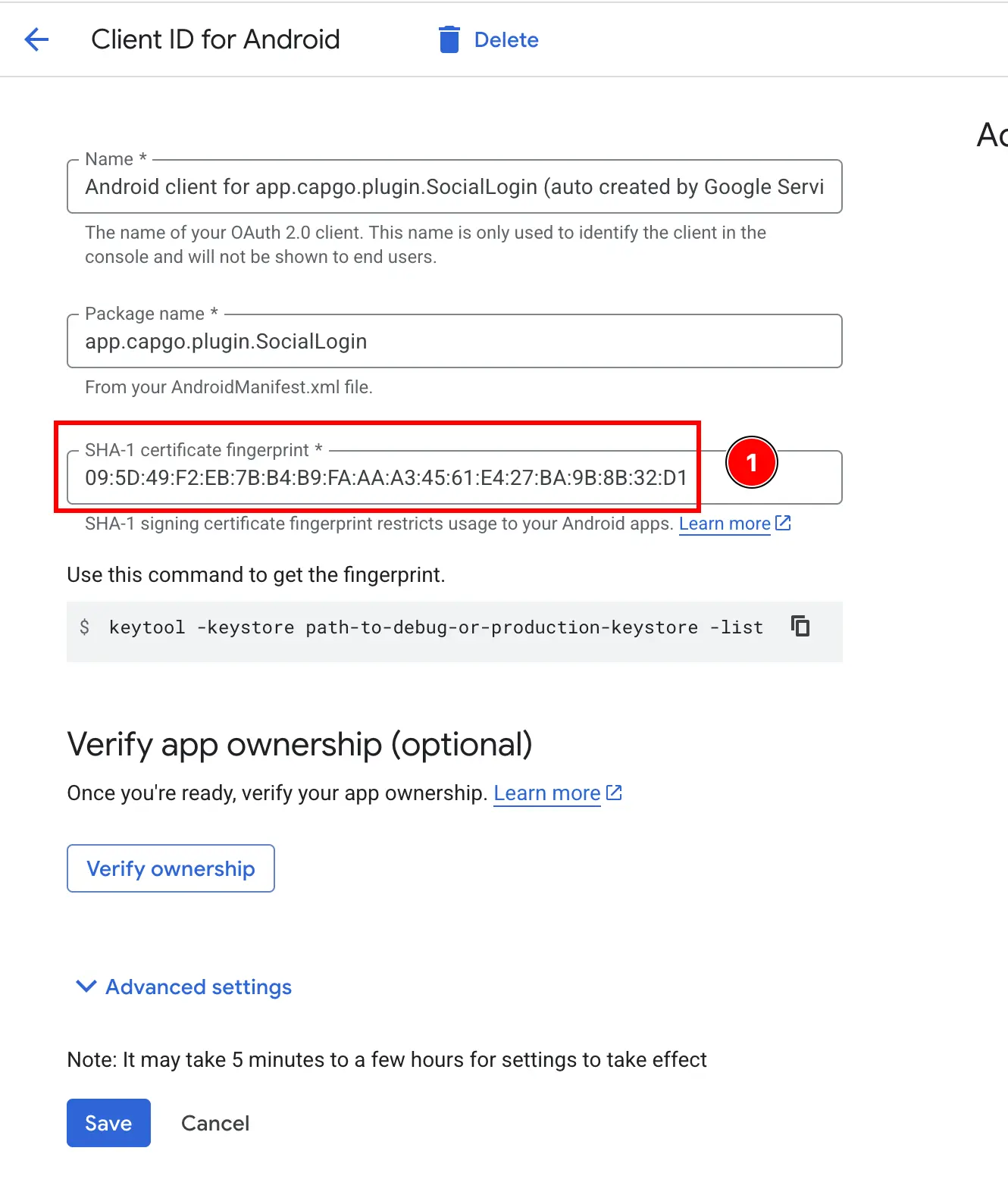The height and width of the screenshot is (1179, 1008).
Task: Click the external link icon after app ownership Learn more
Action: tap(613, 792)
